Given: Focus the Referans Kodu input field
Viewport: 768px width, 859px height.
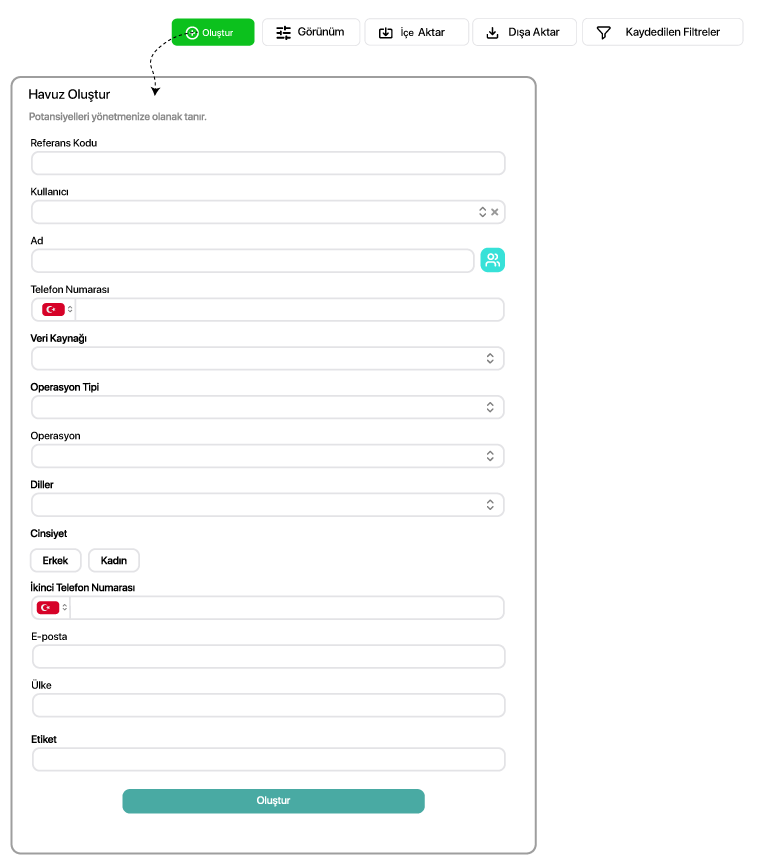Looking at the screenshot, I should [268, 163].
